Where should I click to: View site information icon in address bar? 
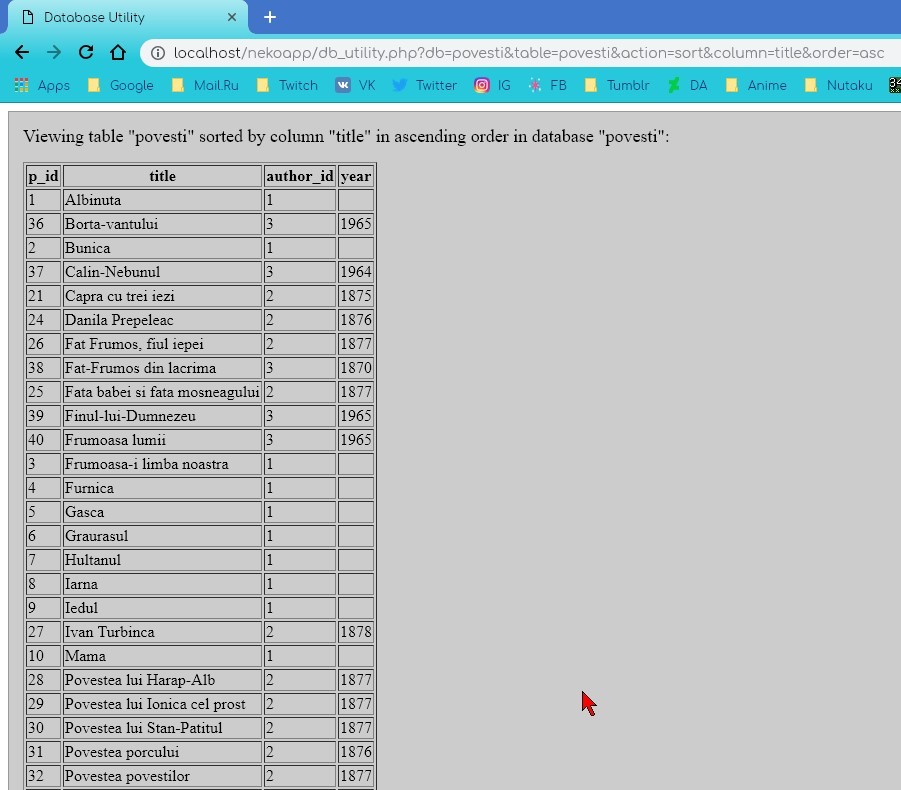tap(158, 53)
